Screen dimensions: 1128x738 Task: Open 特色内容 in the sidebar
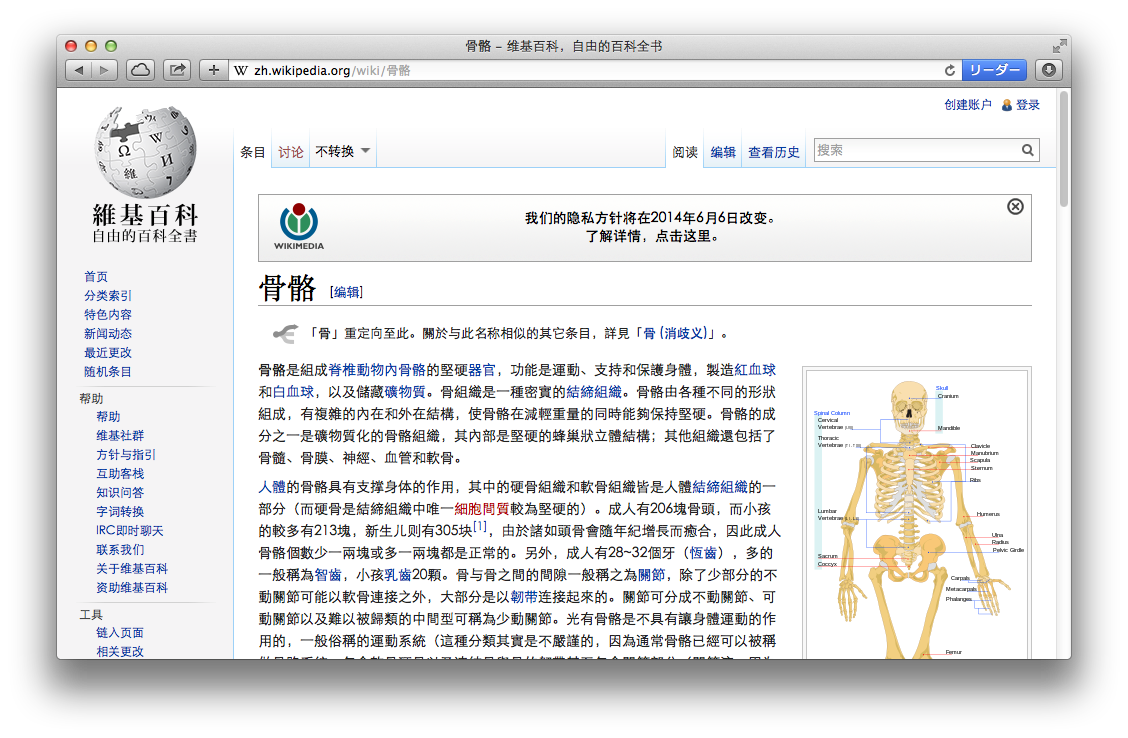[108, 315]
